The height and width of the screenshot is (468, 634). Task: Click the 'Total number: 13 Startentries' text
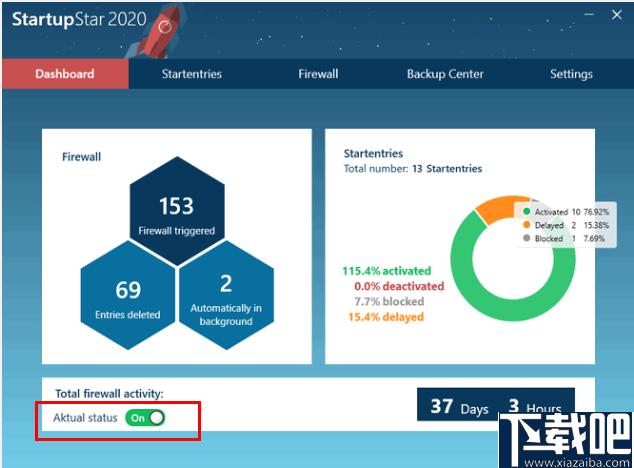click(413, 169)
